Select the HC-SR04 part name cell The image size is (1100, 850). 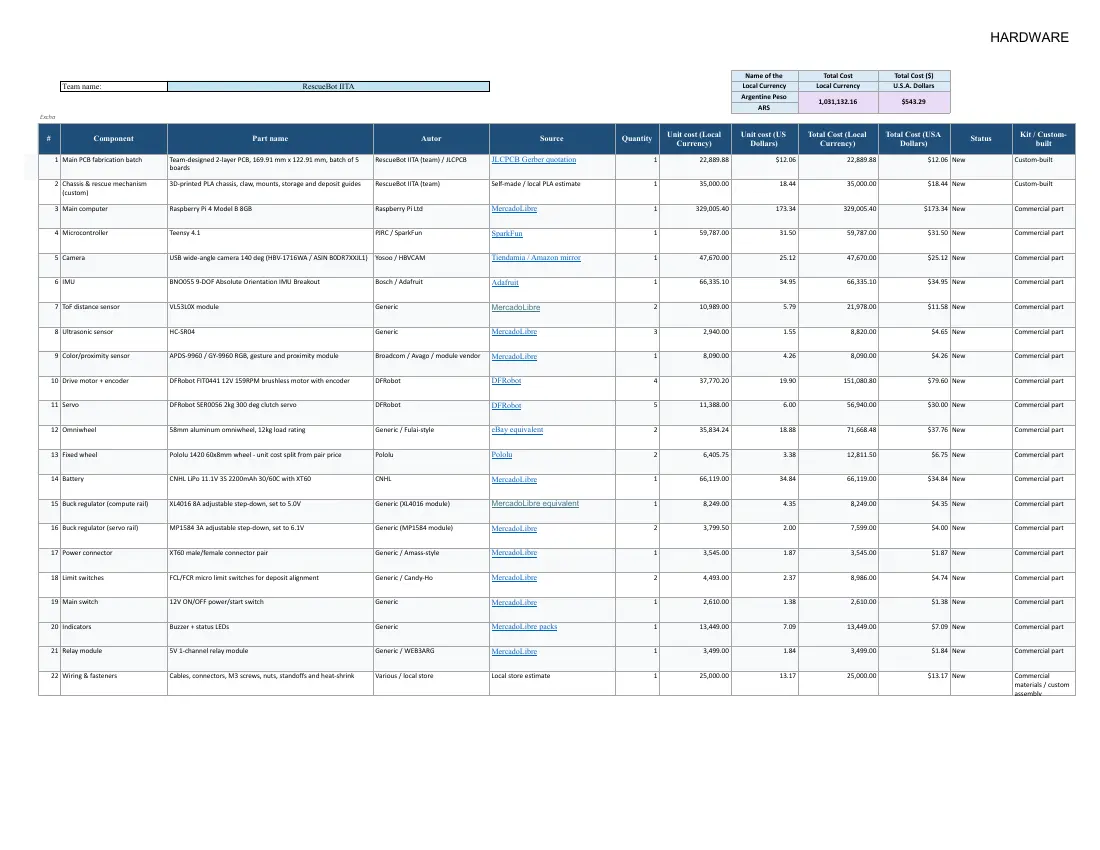(x=270, y=337)
